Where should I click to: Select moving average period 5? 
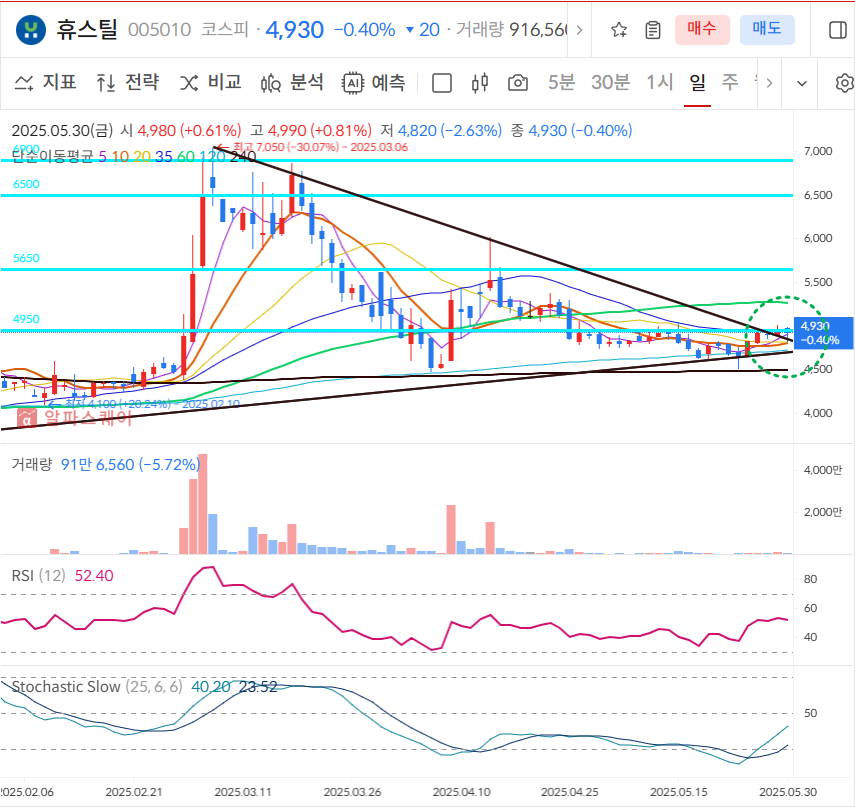click(103, 157)
